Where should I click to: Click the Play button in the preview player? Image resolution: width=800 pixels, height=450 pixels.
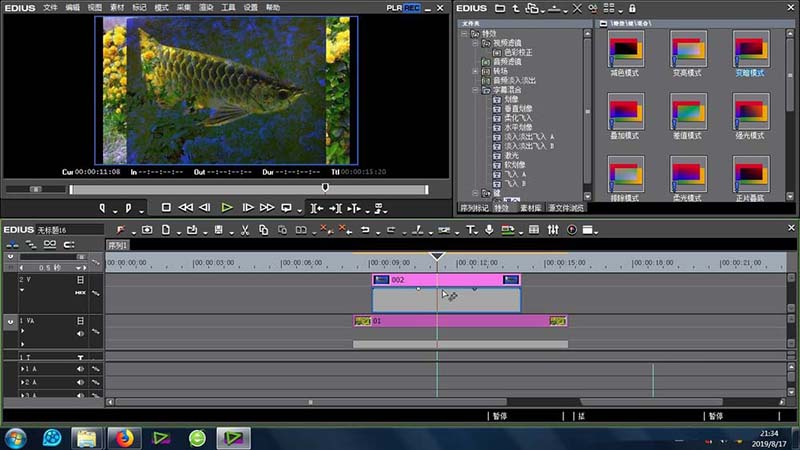pos(227,208)
